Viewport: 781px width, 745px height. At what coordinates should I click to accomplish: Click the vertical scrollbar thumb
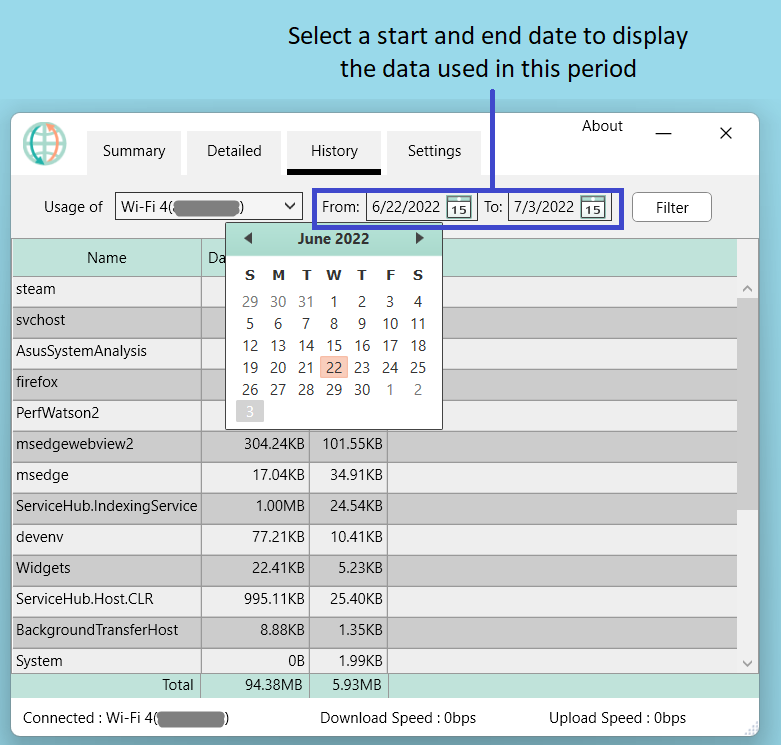tap(747, 404)
